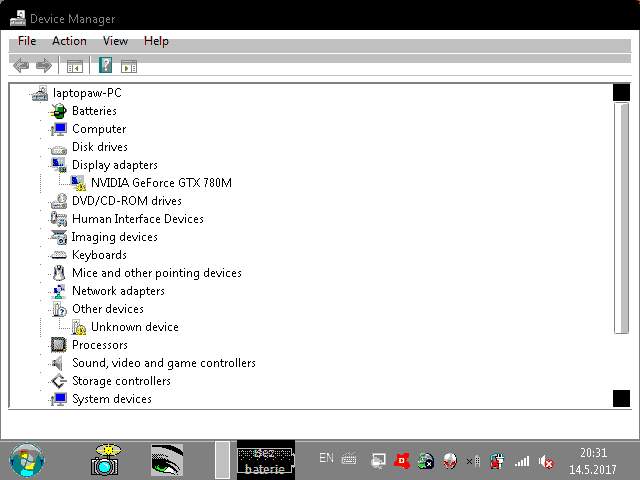Open the View menu
This screenshot has width=640, height=480.
coord(115,41)
